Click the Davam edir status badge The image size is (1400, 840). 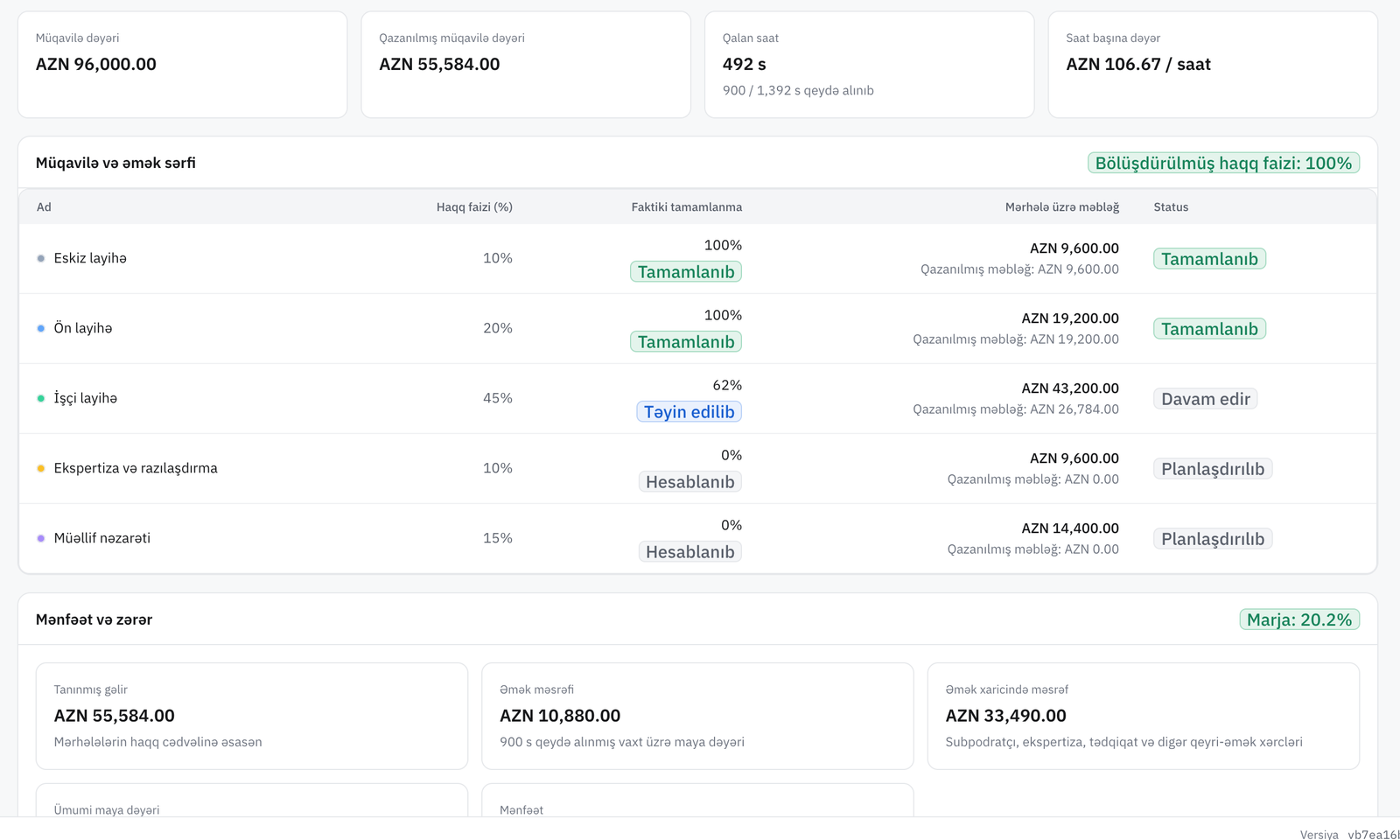1205,399
